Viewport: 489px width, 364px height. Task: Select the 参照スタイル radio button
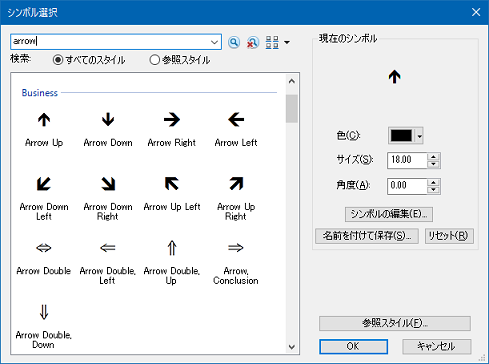[x=154, y=60]
